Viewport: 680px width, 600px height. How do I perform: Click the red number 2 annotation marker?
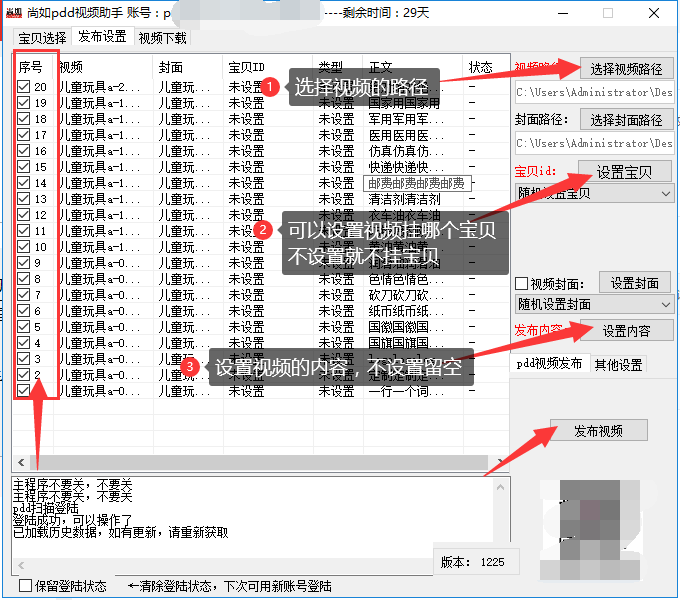point(263,229)
